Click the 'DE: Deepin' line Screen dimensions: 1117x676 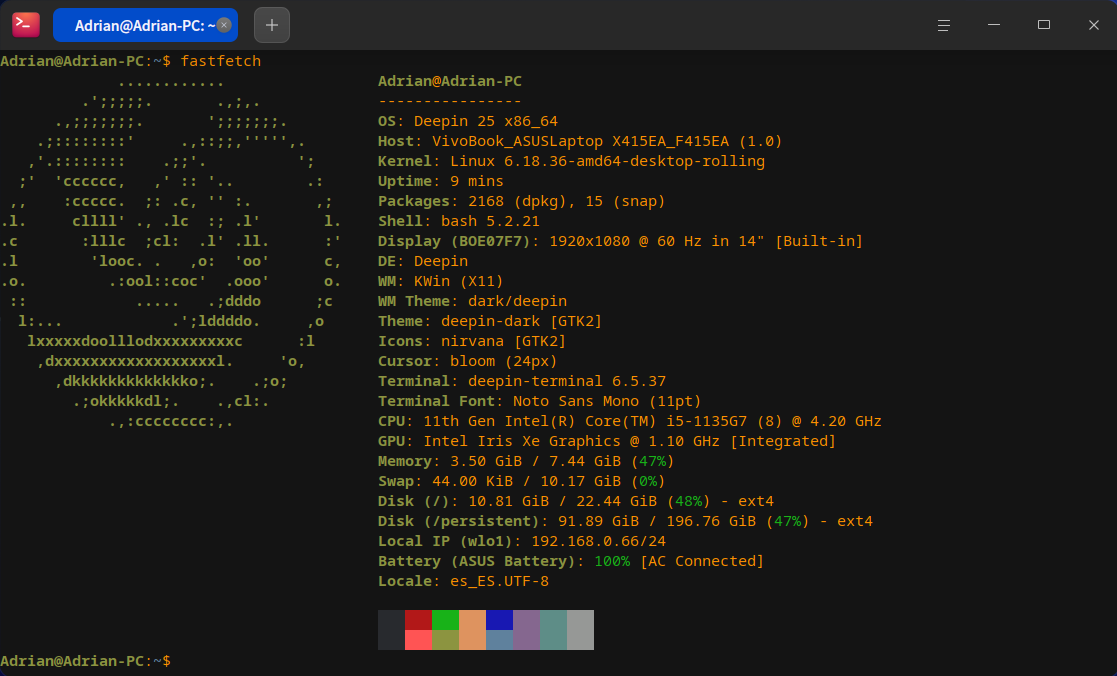click(423, 261)
